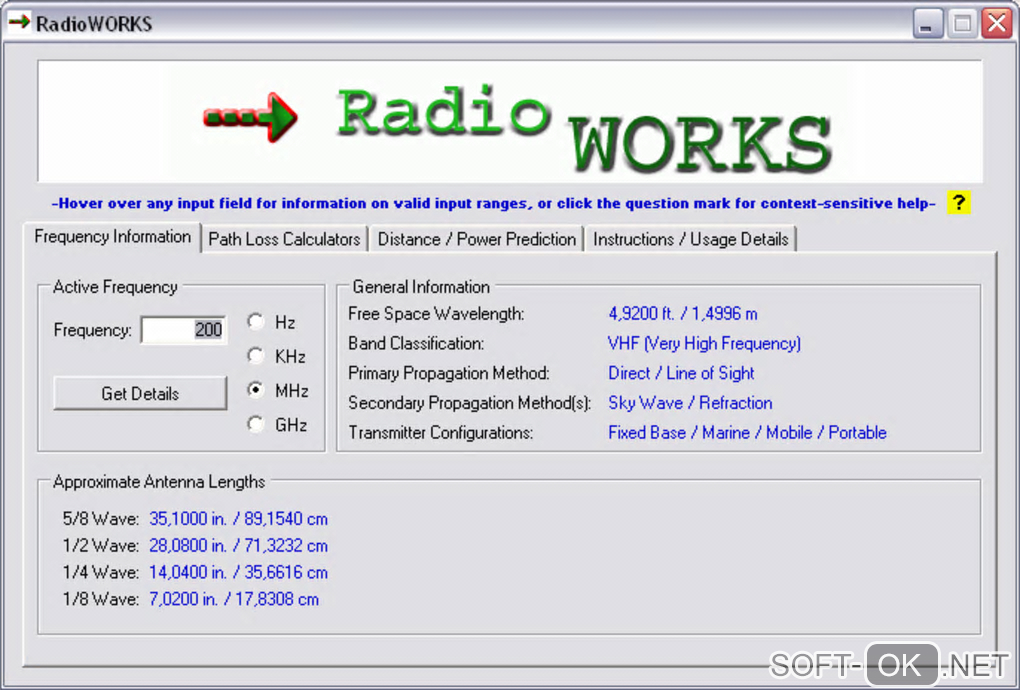Click the blue hover-help instruction text
The height and width of the screenshot is (690, 1020).
pyautogui.click(x=494, y=204)
